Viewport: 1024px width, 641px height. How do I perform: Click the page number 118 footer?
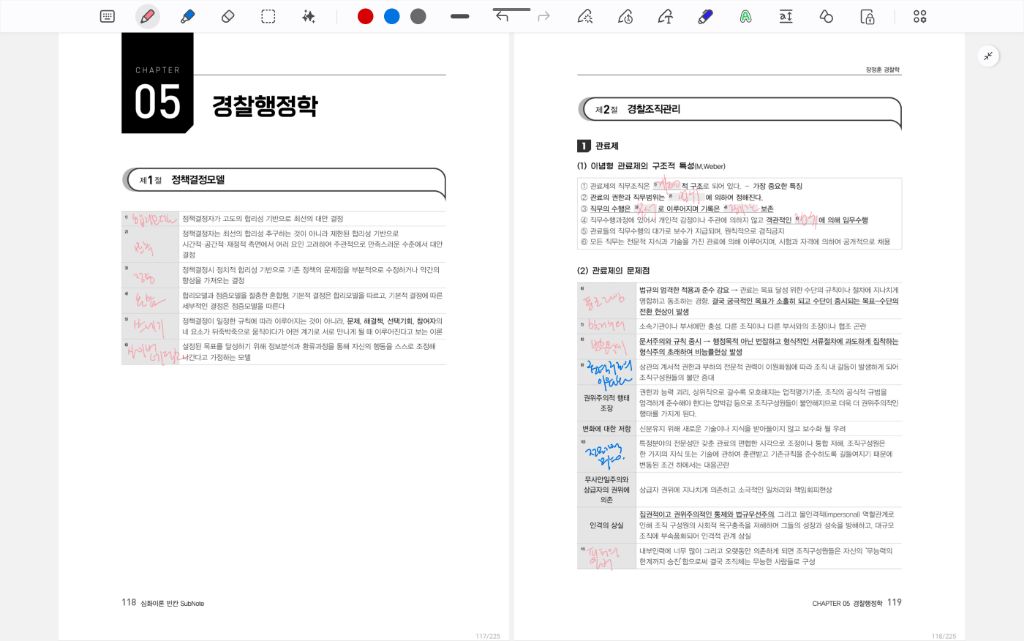pyautogui.click(x=129, y=602)
